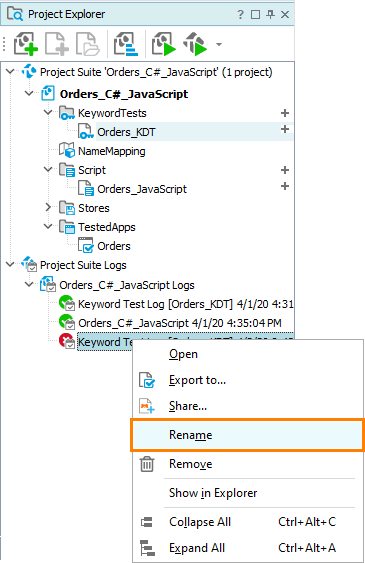Select the Orders_KDT keyword test
The image size is (365, 563).
pos(126,132)
